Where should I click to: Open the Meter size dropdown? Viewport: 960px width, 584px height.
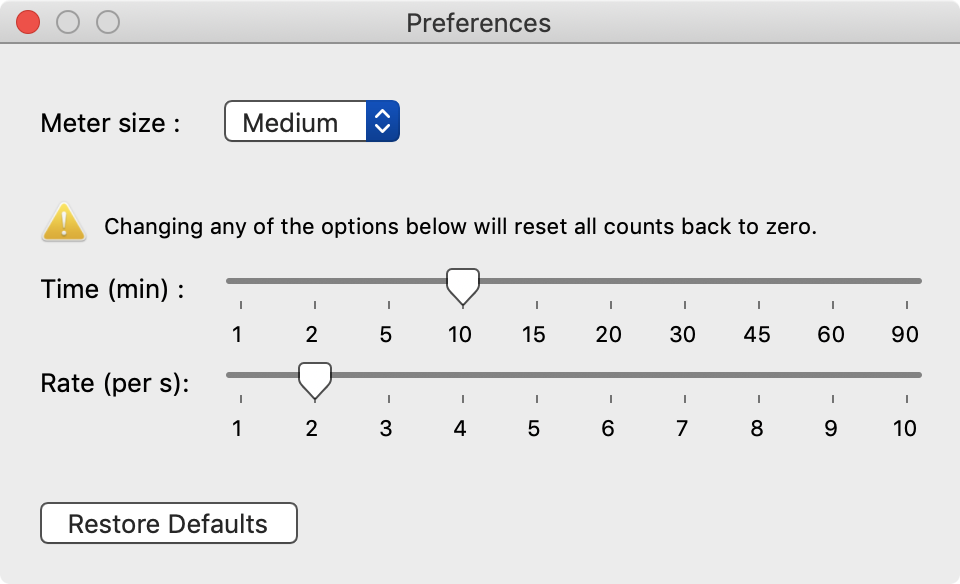pyautogui.click(x=311, y=122)
